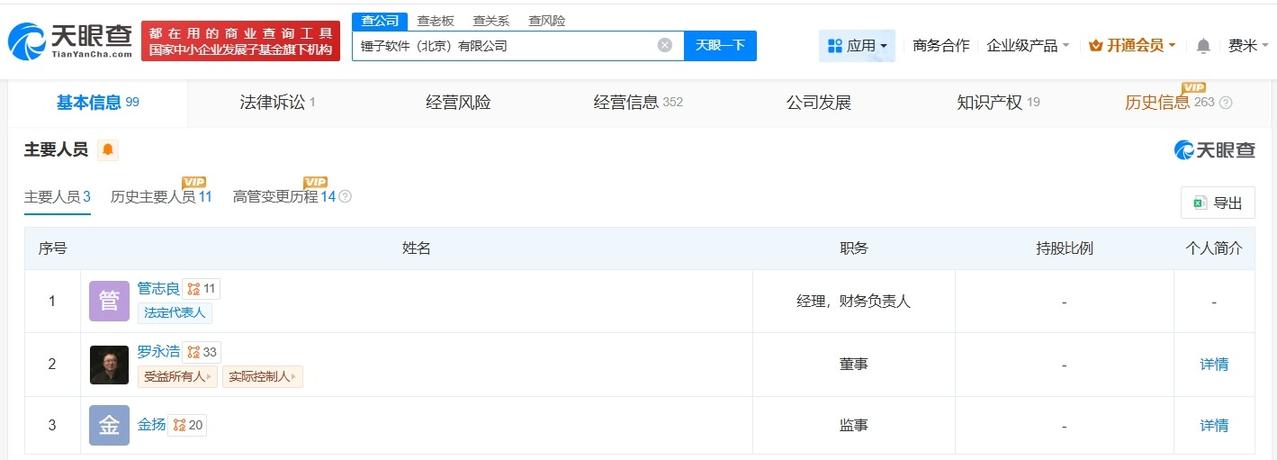
Task: Clear the search box with X icon
Action: tap(665, 45)
